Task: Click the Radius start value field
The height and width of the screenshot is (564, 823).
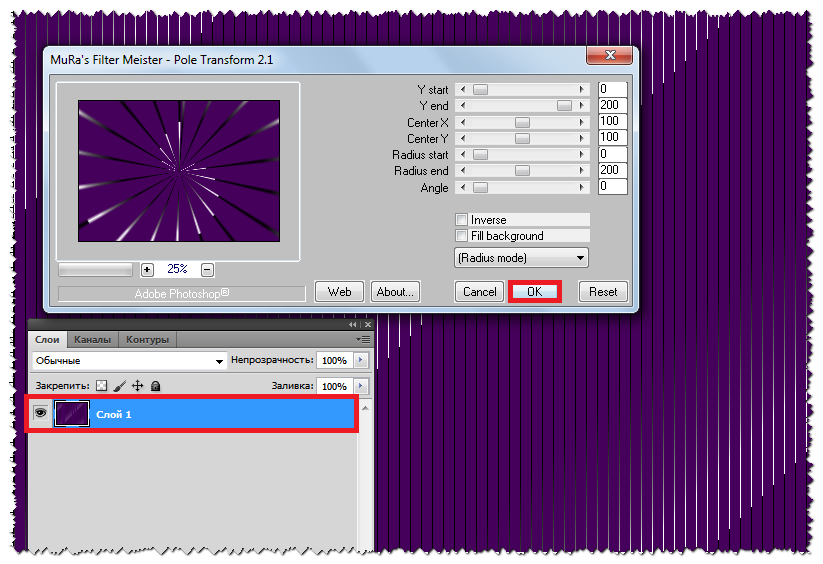Action: [x=613, y=154]
